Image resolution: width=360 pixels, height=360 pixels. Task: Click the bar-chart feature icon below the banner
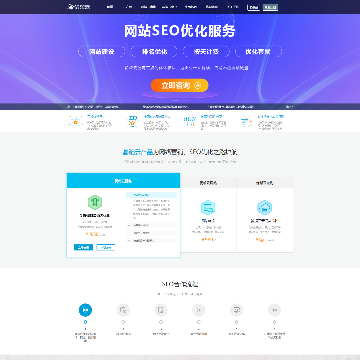click(190, 121)
